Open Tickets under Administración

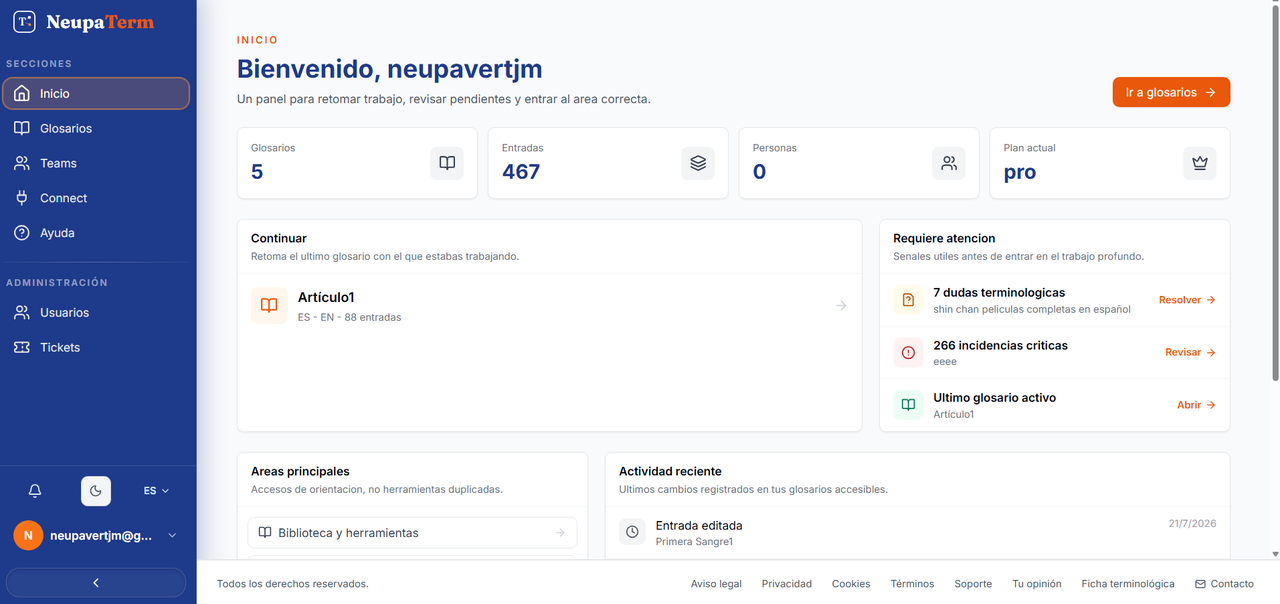click(96, 348)
